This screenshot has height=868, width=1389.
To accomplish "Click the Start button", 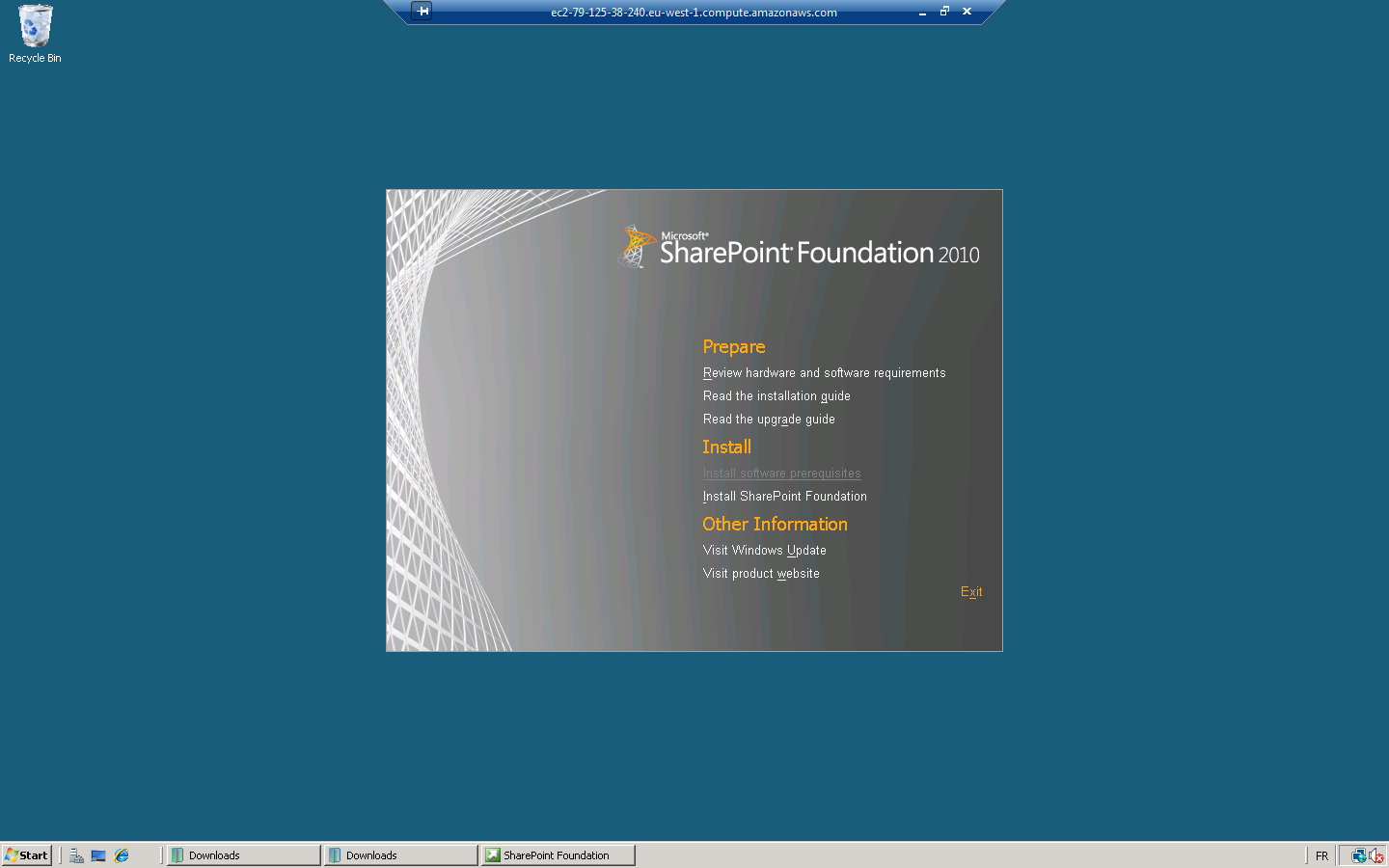I will point(26,855).
